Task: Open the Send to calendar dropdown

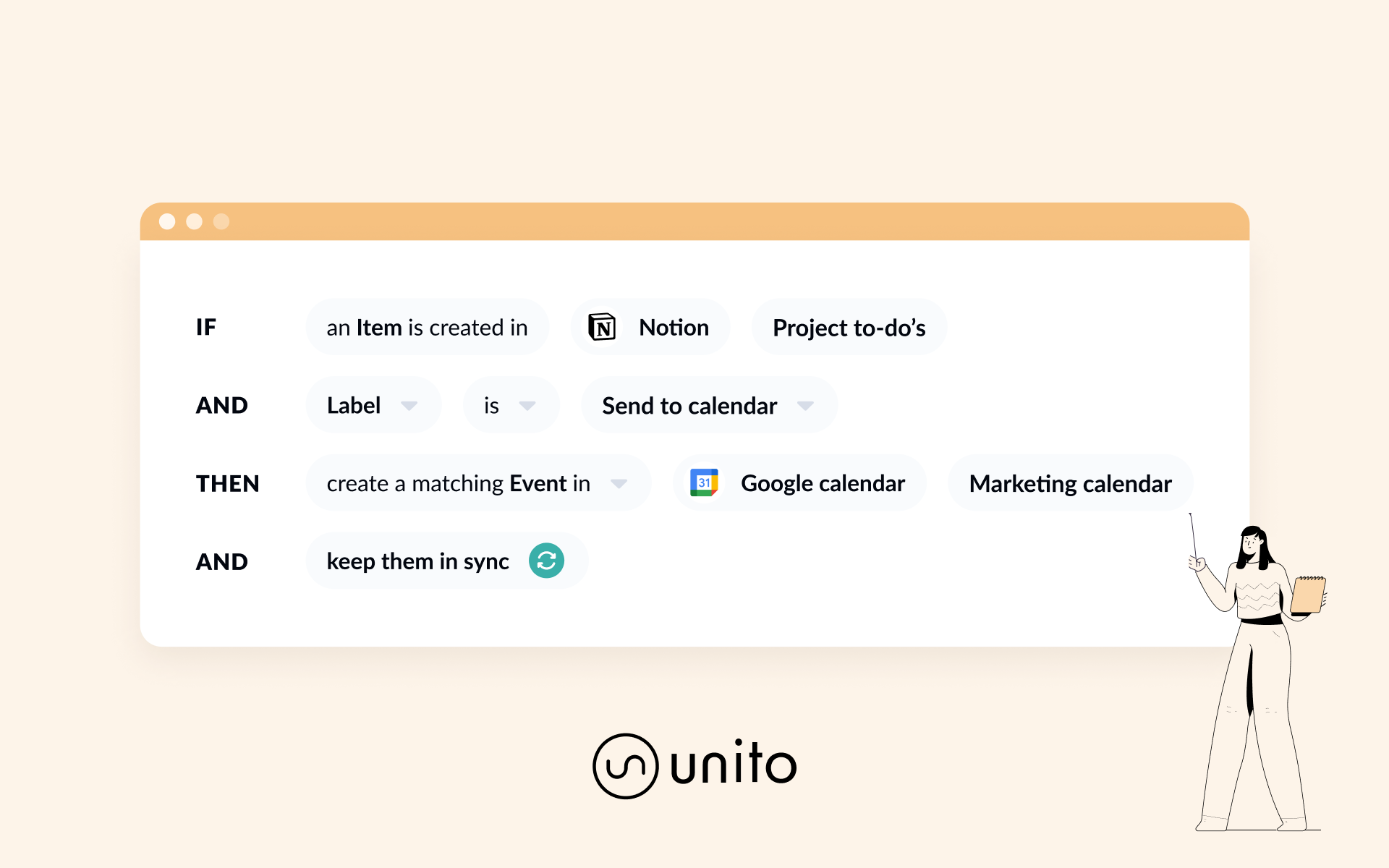Action: (805, 405)
